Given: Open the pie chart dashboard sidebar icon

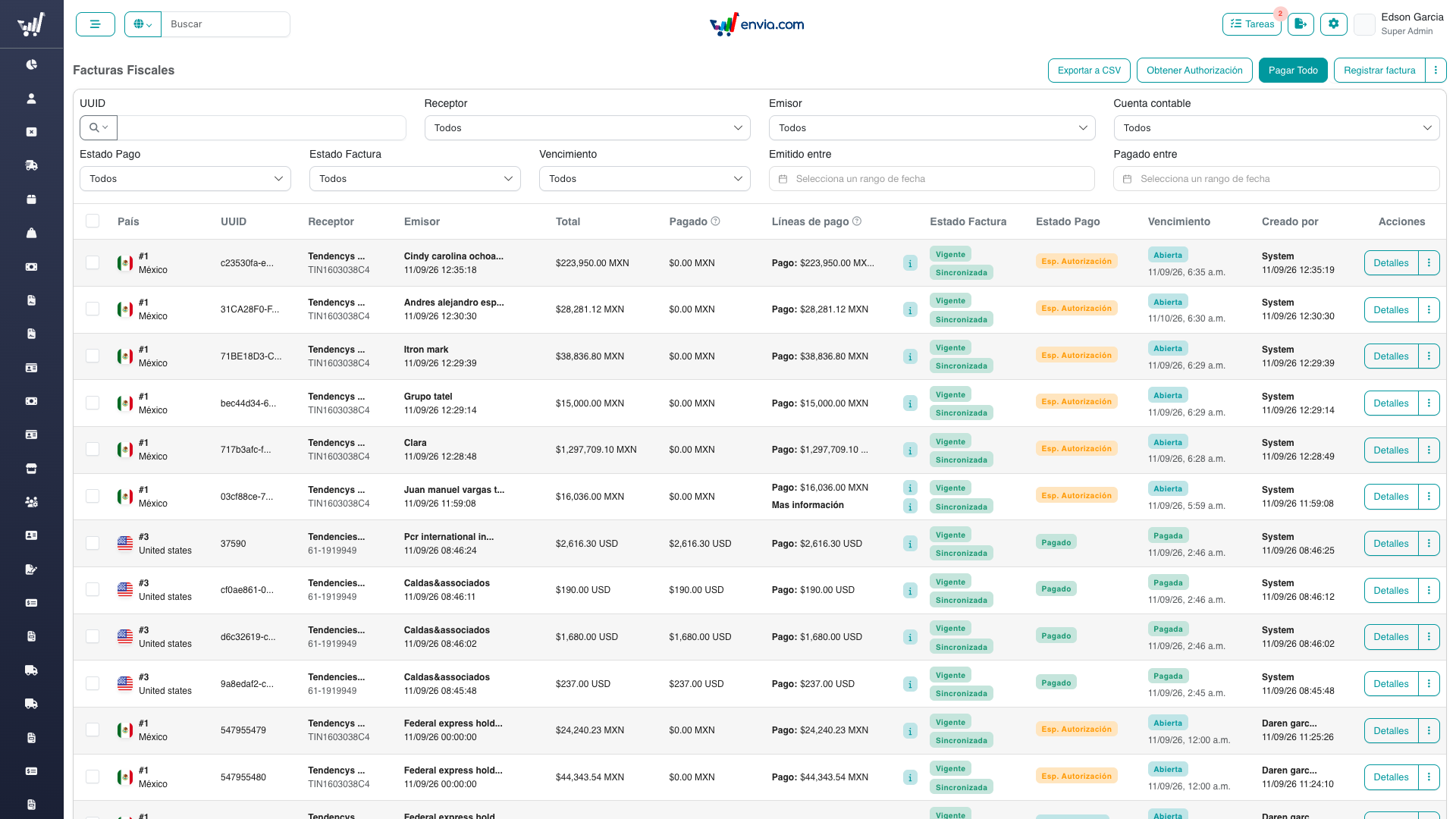Looking at the screenshot, I should click(x=31, y=64).
